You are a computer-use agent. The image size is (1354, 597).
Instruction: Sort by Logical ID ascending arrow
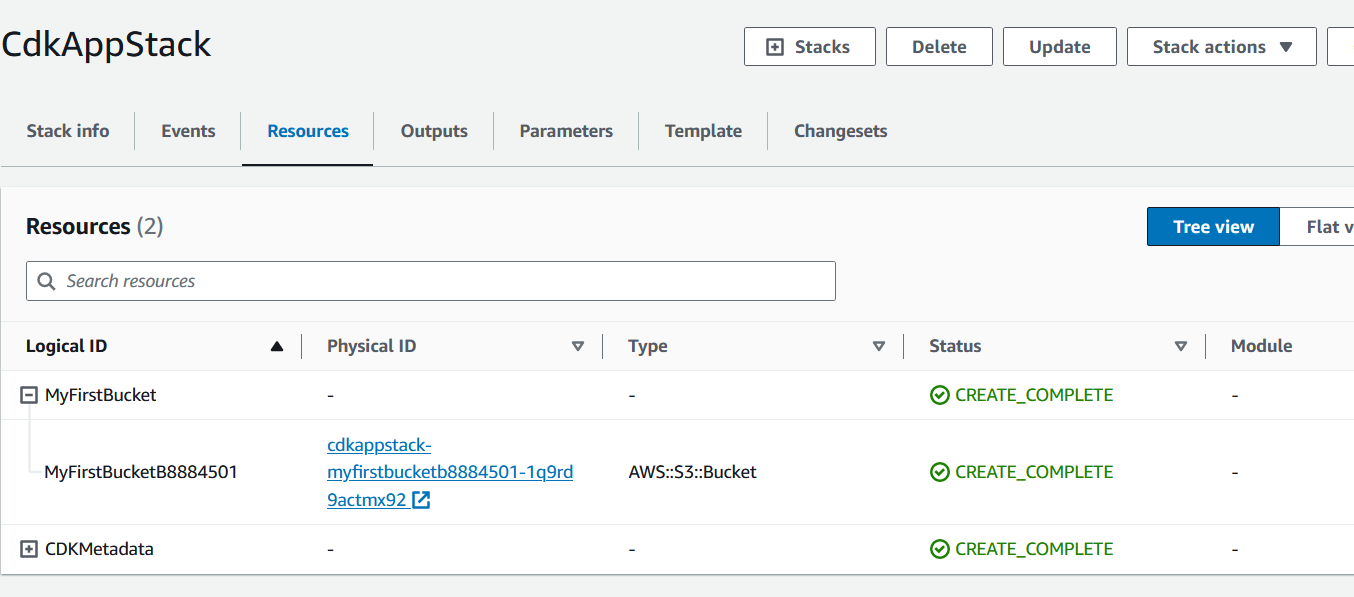(x=277, y=346)
